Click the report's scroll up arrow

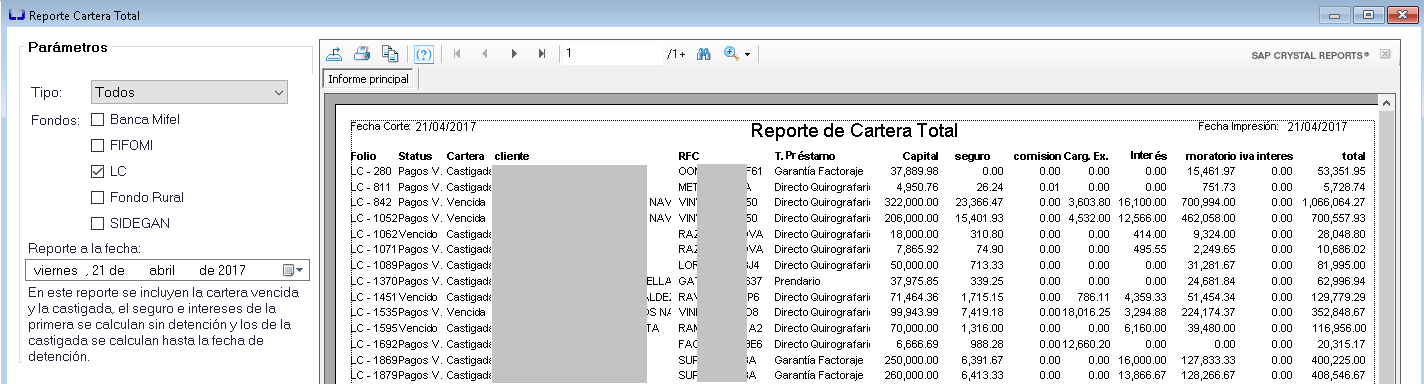coord(1387,103)
